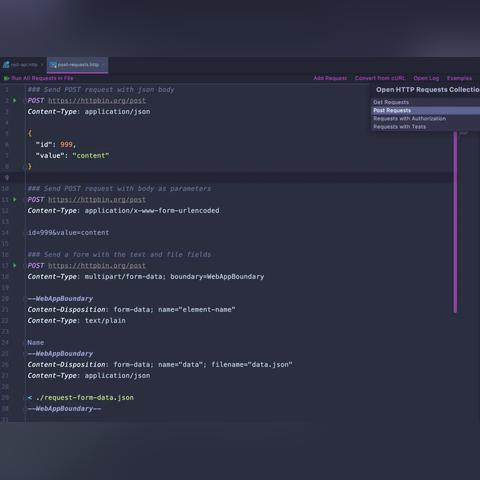Select the post-requests.http tab

tap(78, 65)
